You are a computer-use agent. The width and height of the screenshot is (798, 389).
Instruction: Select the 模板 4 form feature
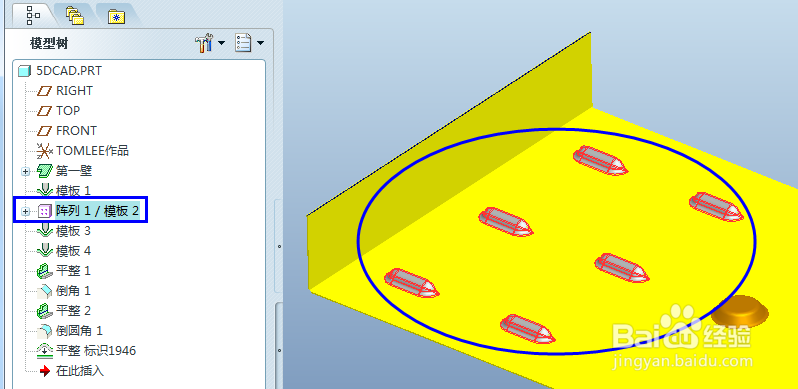[73, 251]
